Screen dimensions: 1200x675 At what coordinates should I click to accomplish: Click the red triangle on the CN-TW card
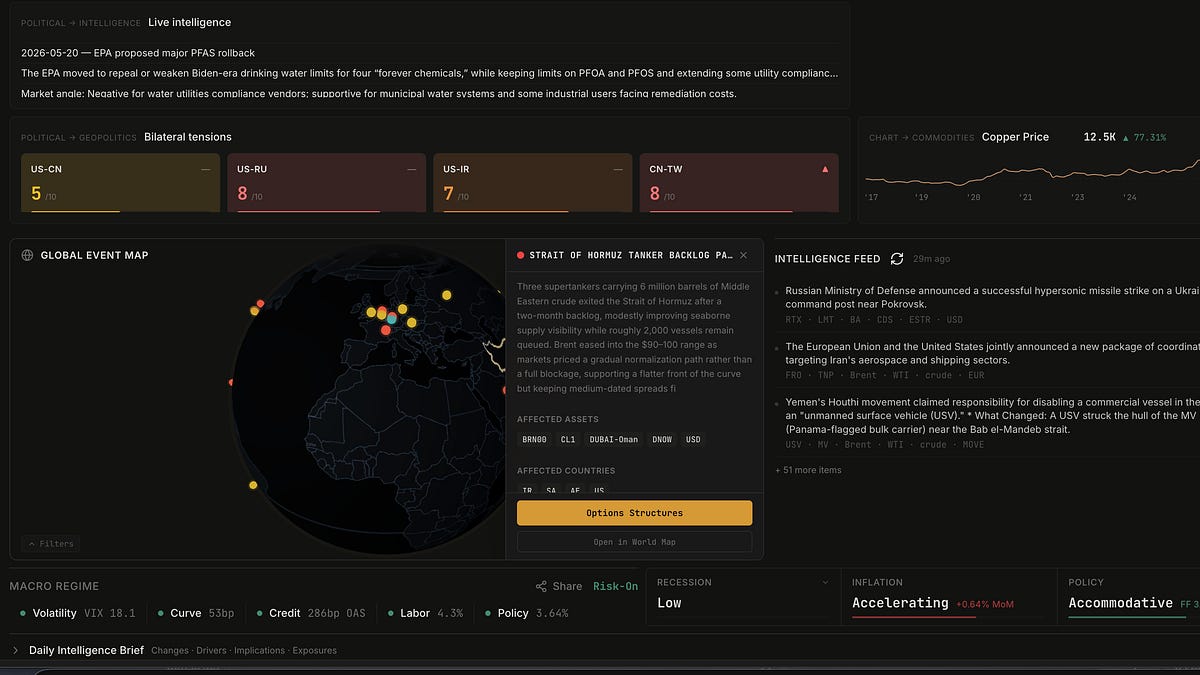[825, 169]
